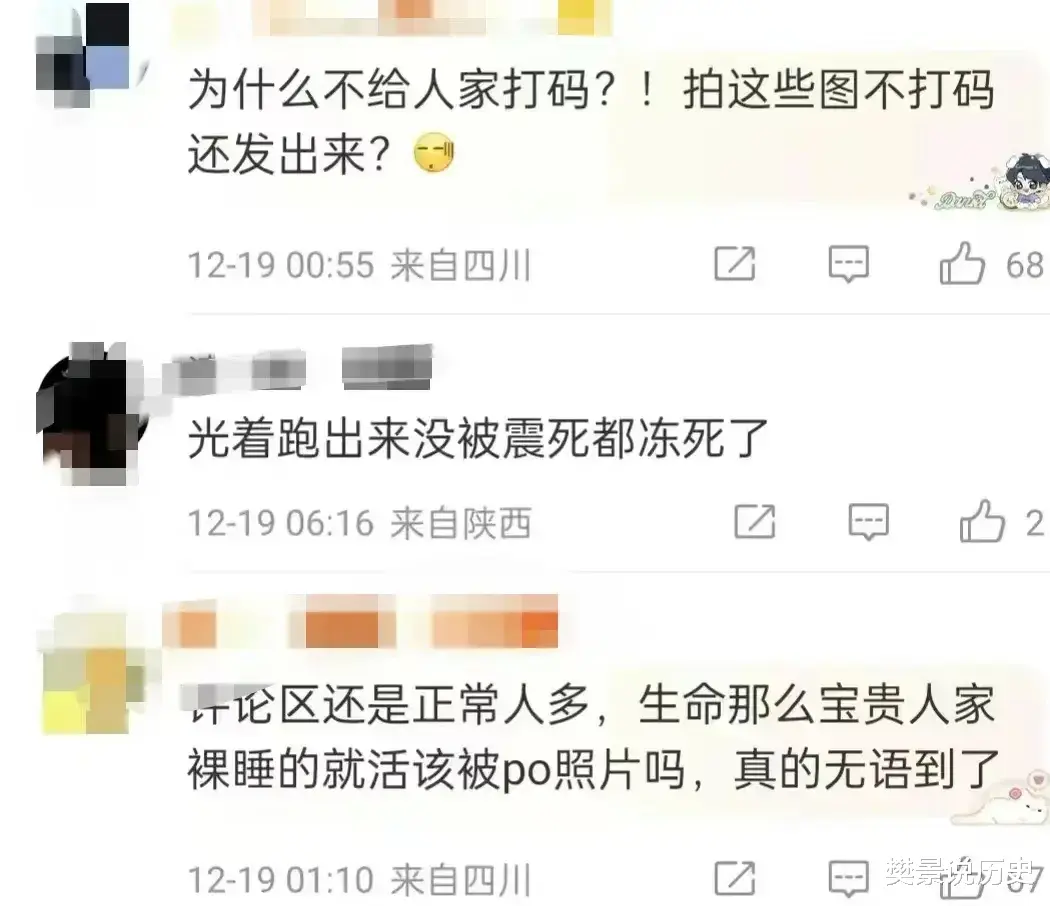Like the comment with 68 likes
Viewport: 1050px width, 906px height.
pos(962,262)
